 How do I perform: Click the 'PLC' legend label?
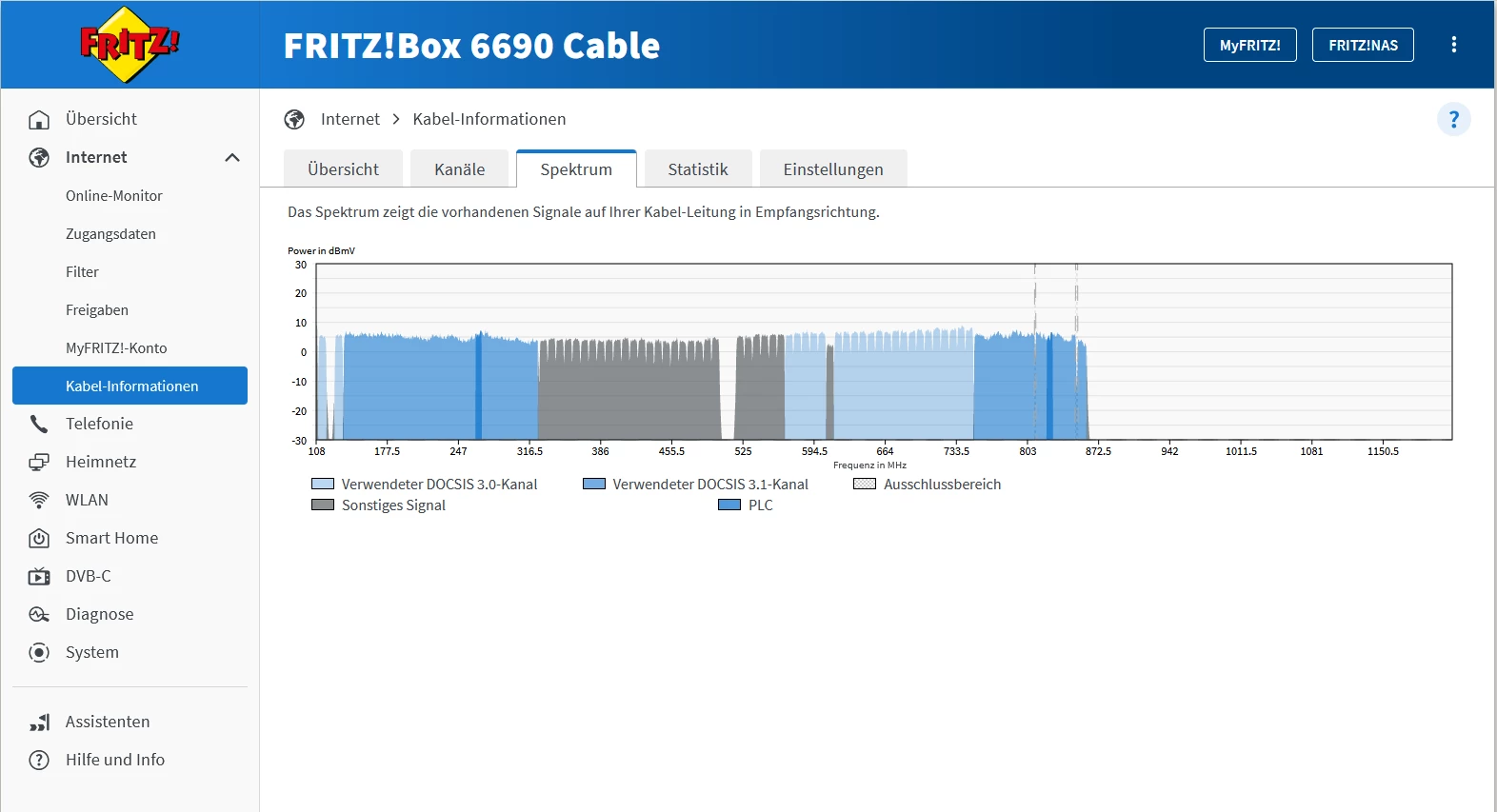click(761, 505)
